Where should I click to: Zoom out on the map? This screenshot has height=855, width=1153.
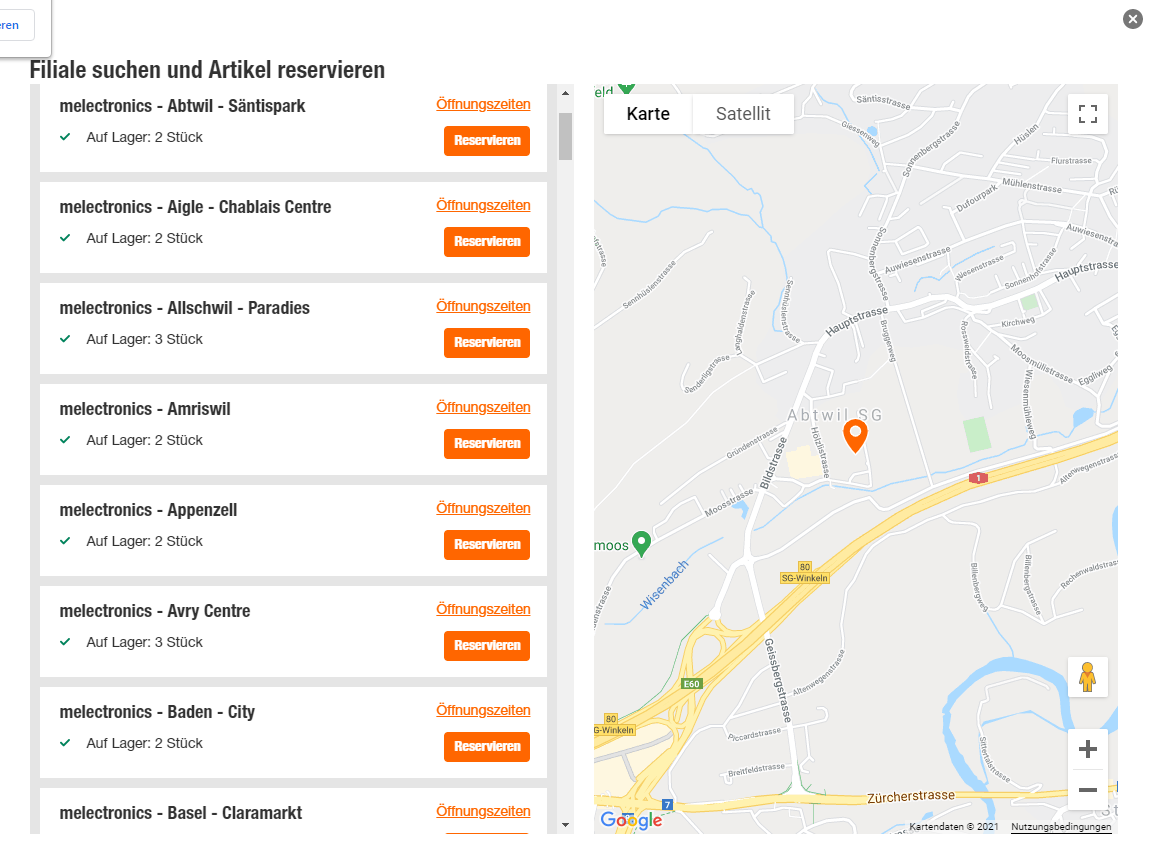(1088, 790)
